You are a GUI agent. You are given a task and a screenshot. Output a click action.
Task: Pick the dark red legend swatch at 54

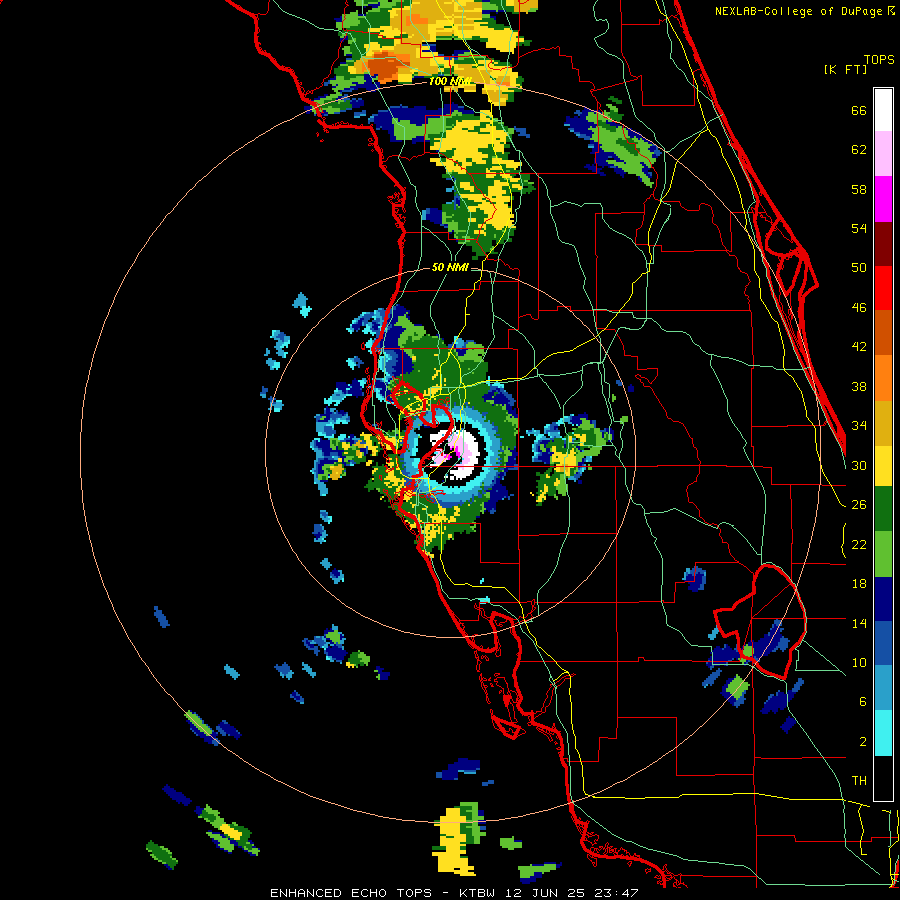click(x=883, y=243)
